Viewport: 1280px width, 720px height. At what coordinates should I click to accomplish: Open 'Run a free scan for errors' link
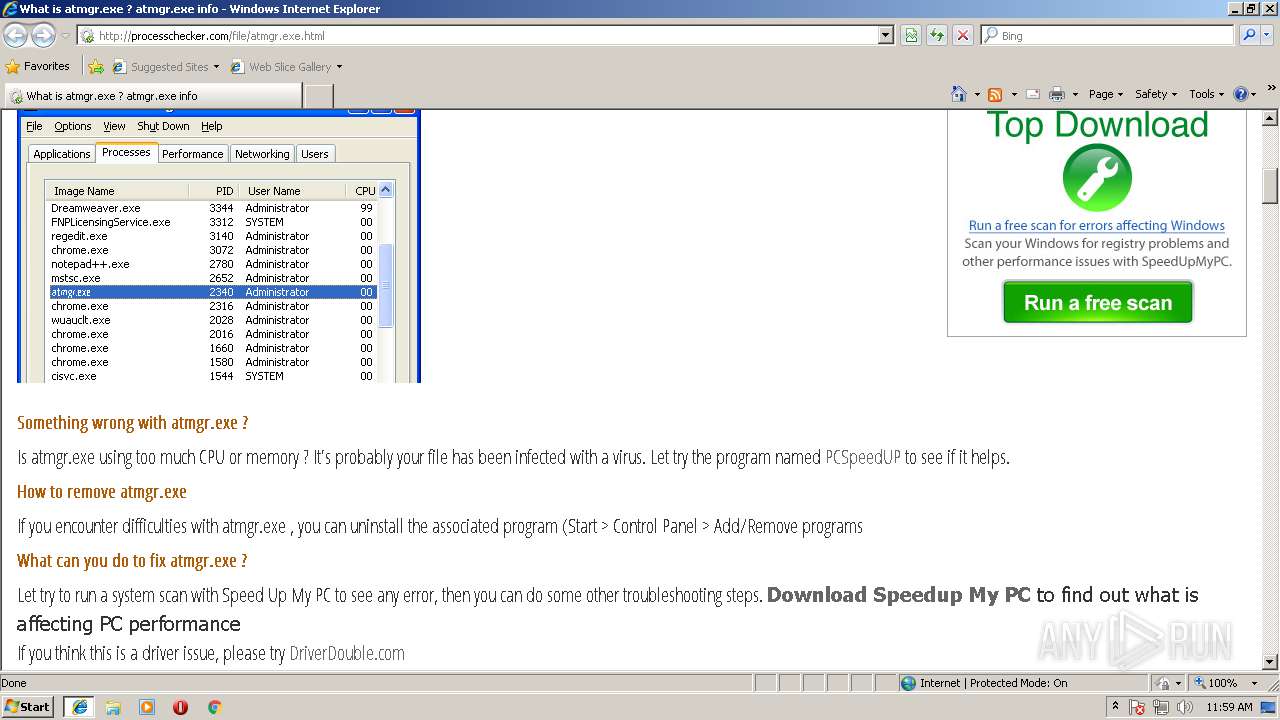1097,225
